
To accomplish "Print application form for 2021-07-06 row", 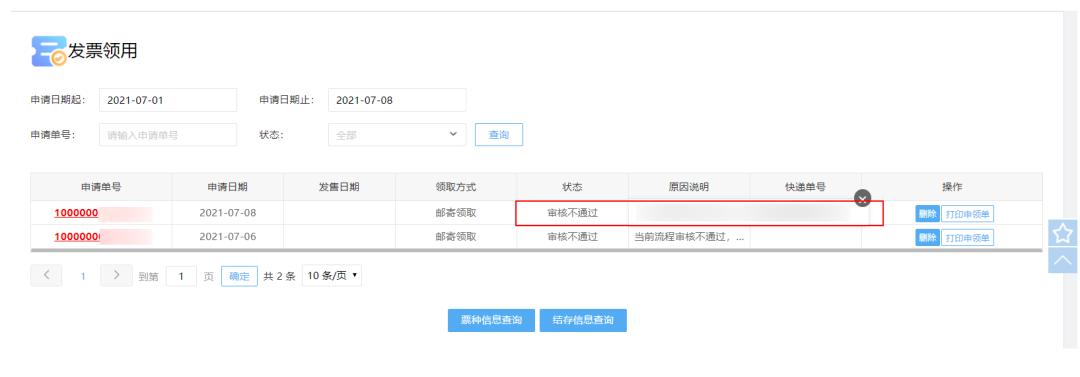I will 968,238.
